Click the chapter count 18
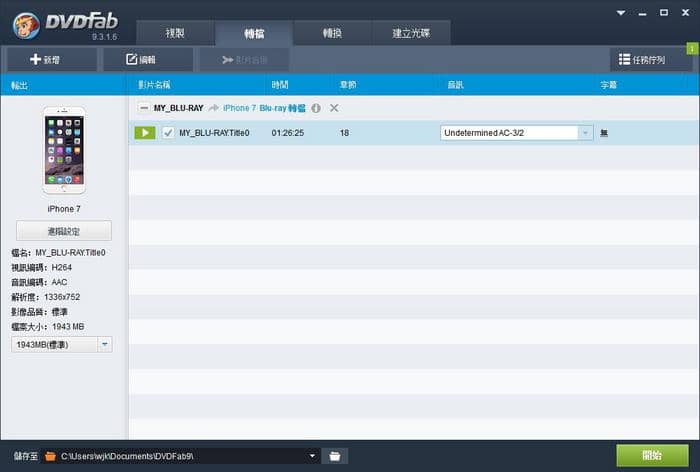The width and height of the screenshot is (700, 472). click(x=344, y=133)
